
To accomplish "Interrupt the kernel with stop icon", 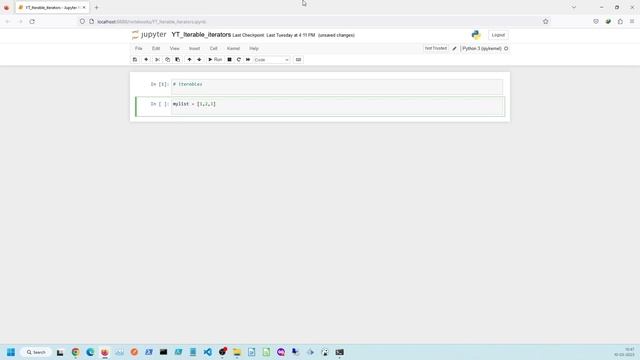I will click(229, 60).
